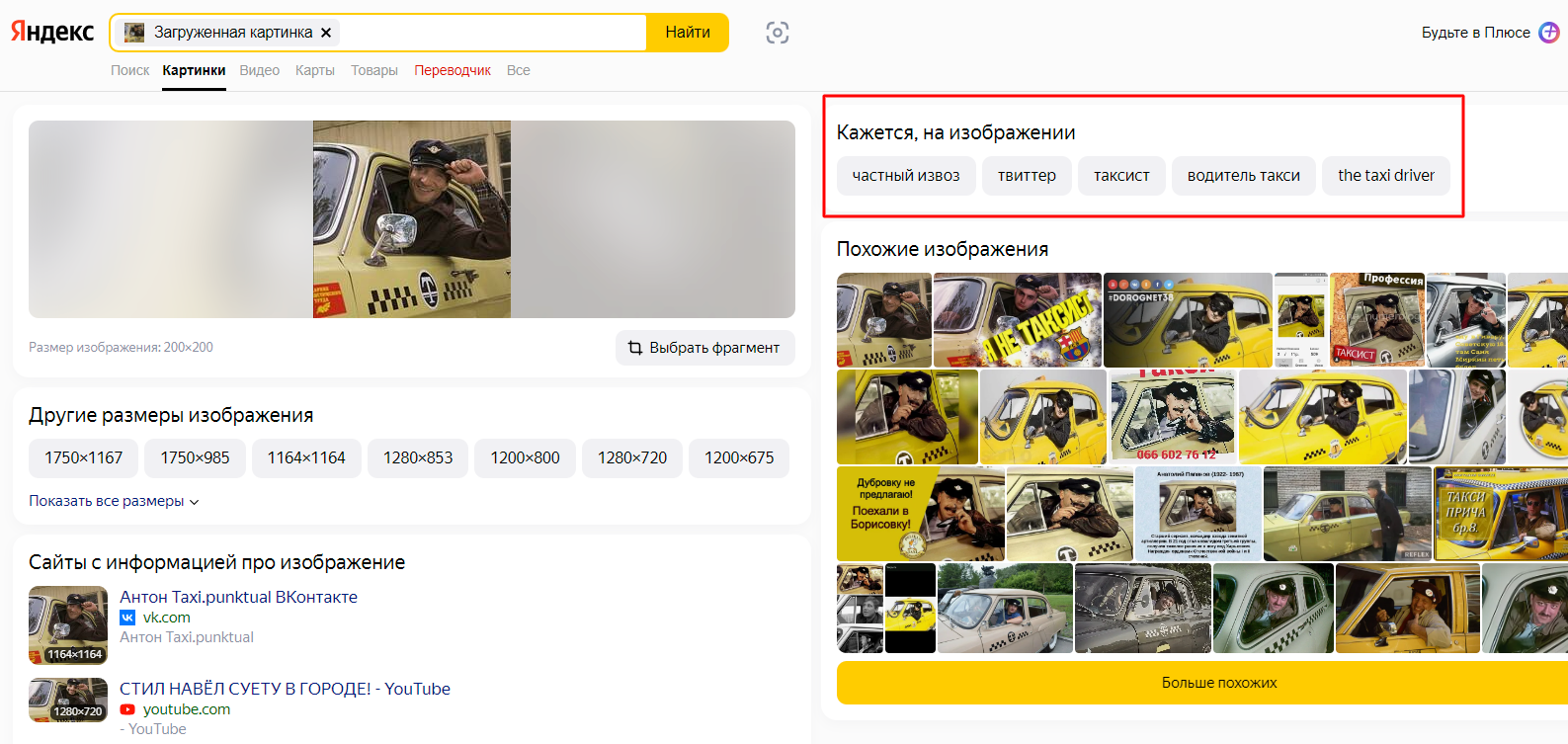1568x744 pixels.
Task: Go to the Карты tab
Action: coord(314,70)
